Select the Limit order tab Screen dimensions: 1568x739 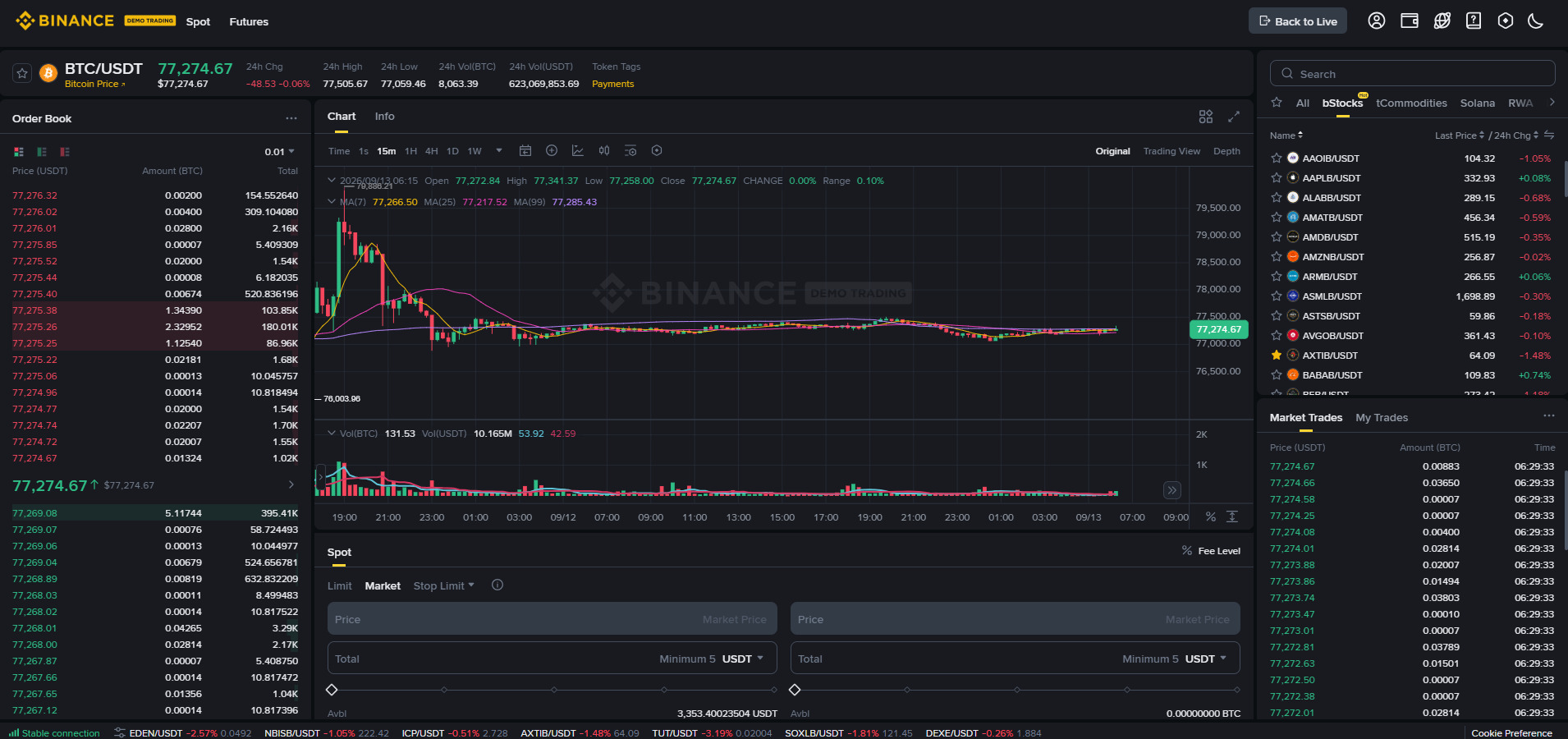point(339,585)
